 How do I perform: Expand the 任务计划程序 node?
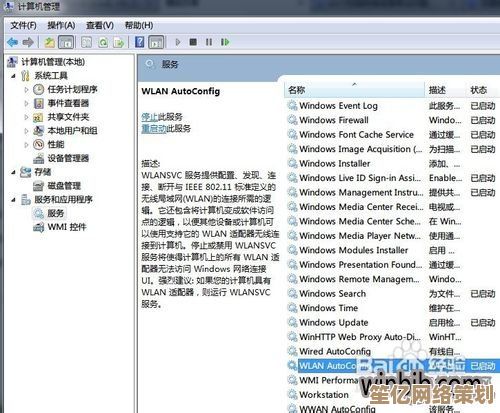(x=26, y=90)
